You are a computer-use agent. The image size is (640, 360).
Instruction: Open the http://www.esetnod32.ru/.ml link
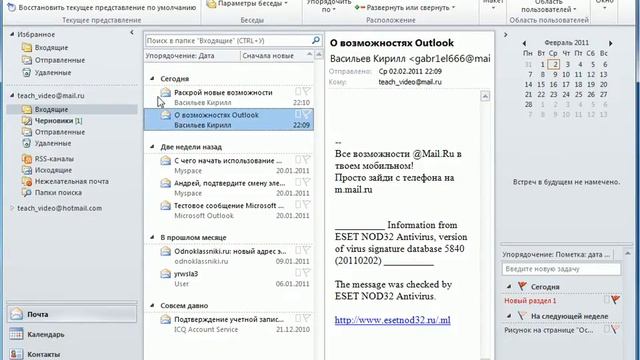point(393,320)
